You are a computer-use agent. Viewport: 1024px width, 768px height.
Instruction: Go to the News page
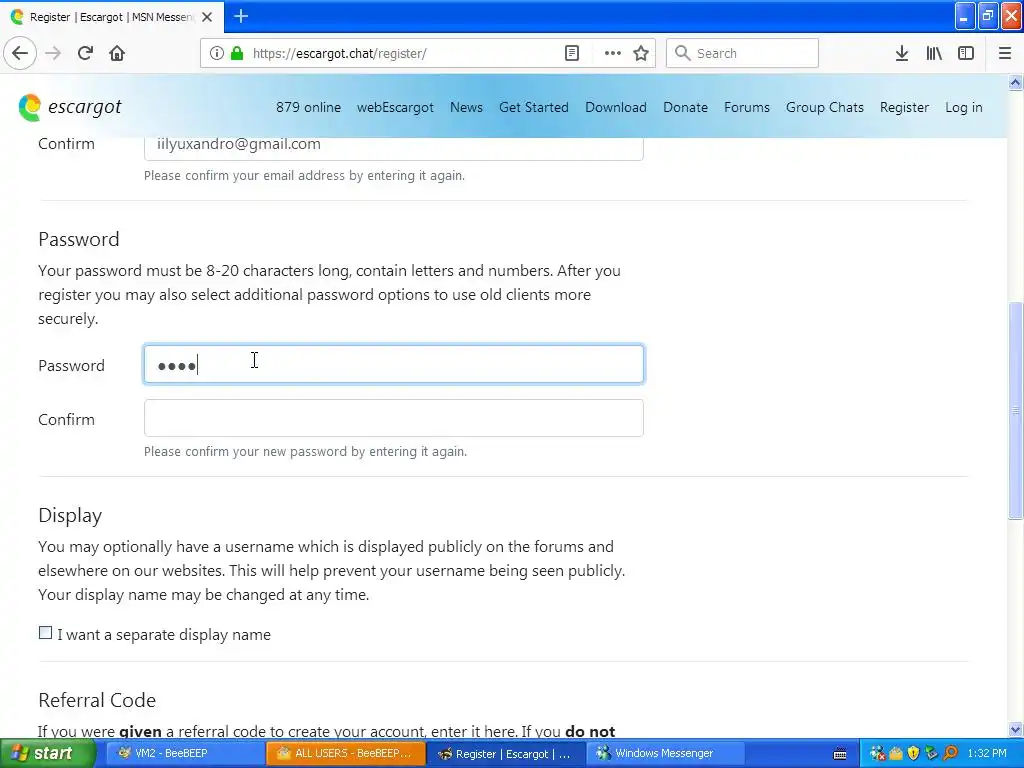[466, 107]
